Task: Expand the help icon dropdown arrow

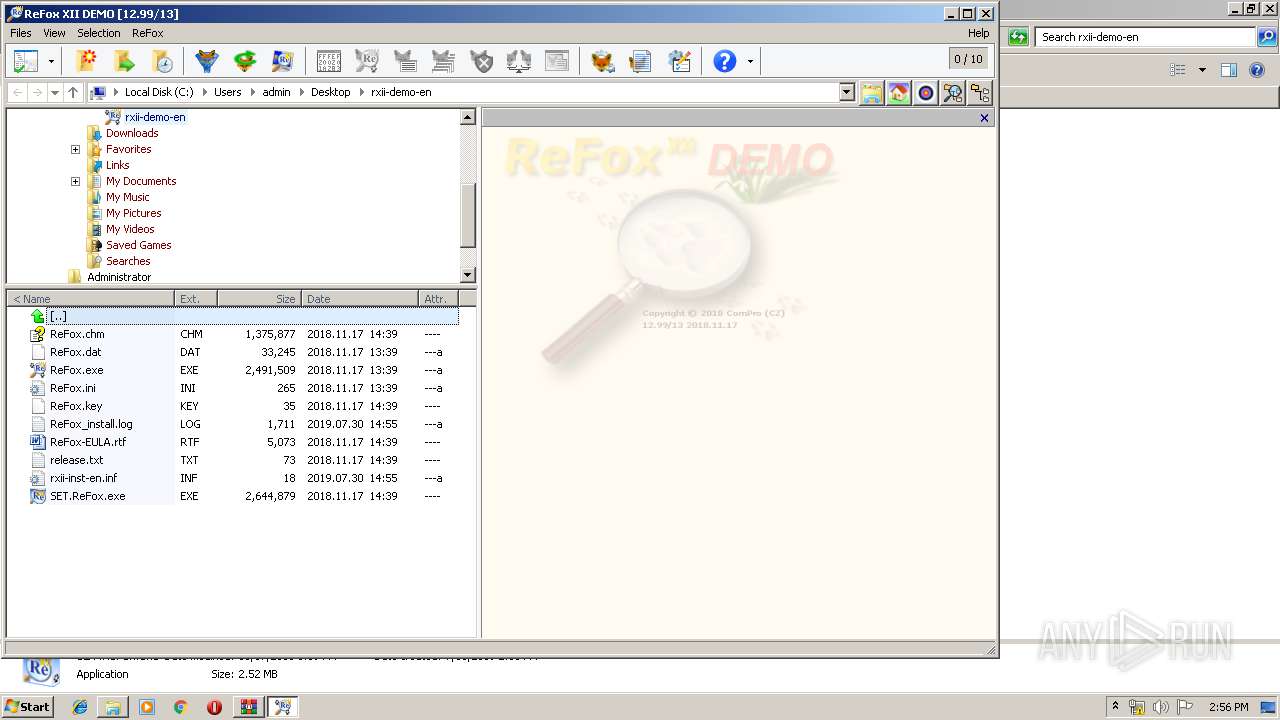Action: tap(750, 62)
